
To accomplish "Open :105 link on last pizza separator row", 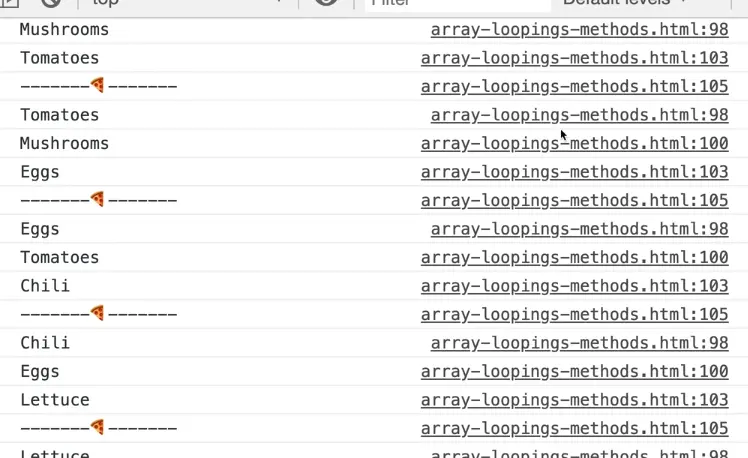I will tap(574, 429).
